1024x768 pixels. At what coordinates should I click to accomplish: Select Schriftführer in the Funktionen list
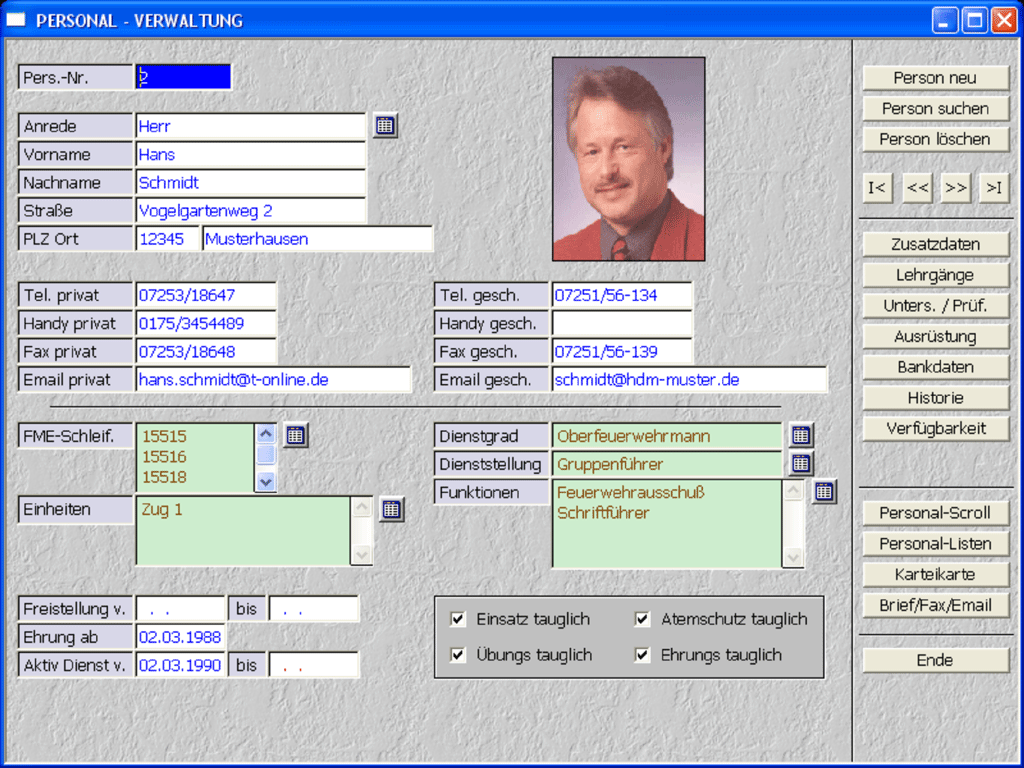pos(603,513)
